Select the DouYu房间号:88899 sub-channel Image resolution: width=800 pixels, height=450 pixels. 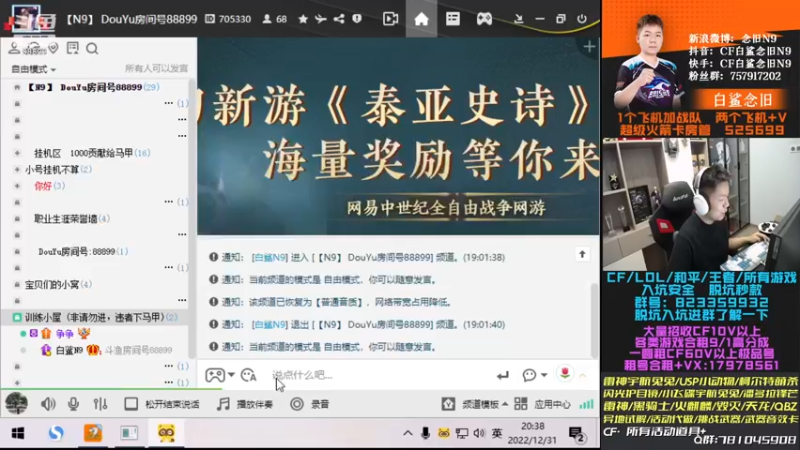83,252
